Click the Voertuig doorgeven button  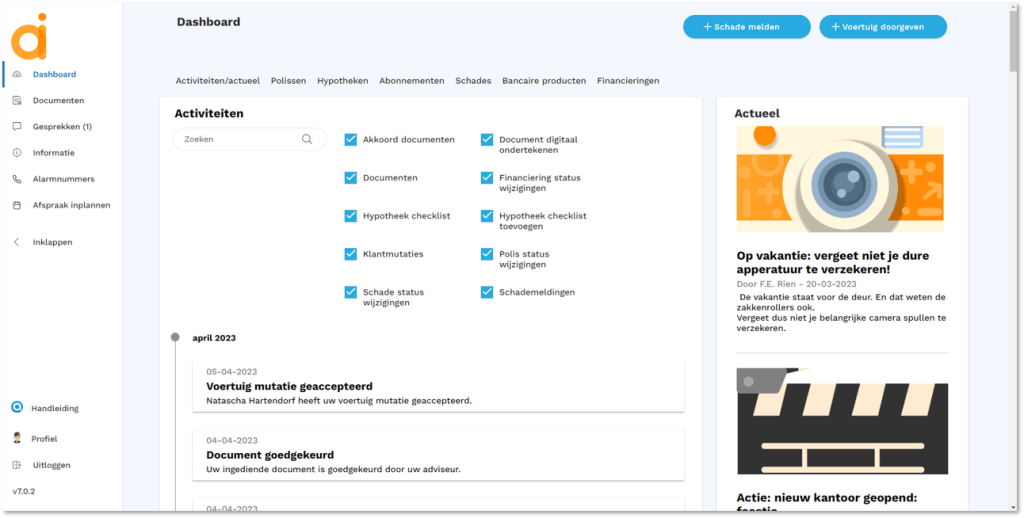[x=883, y=27]
